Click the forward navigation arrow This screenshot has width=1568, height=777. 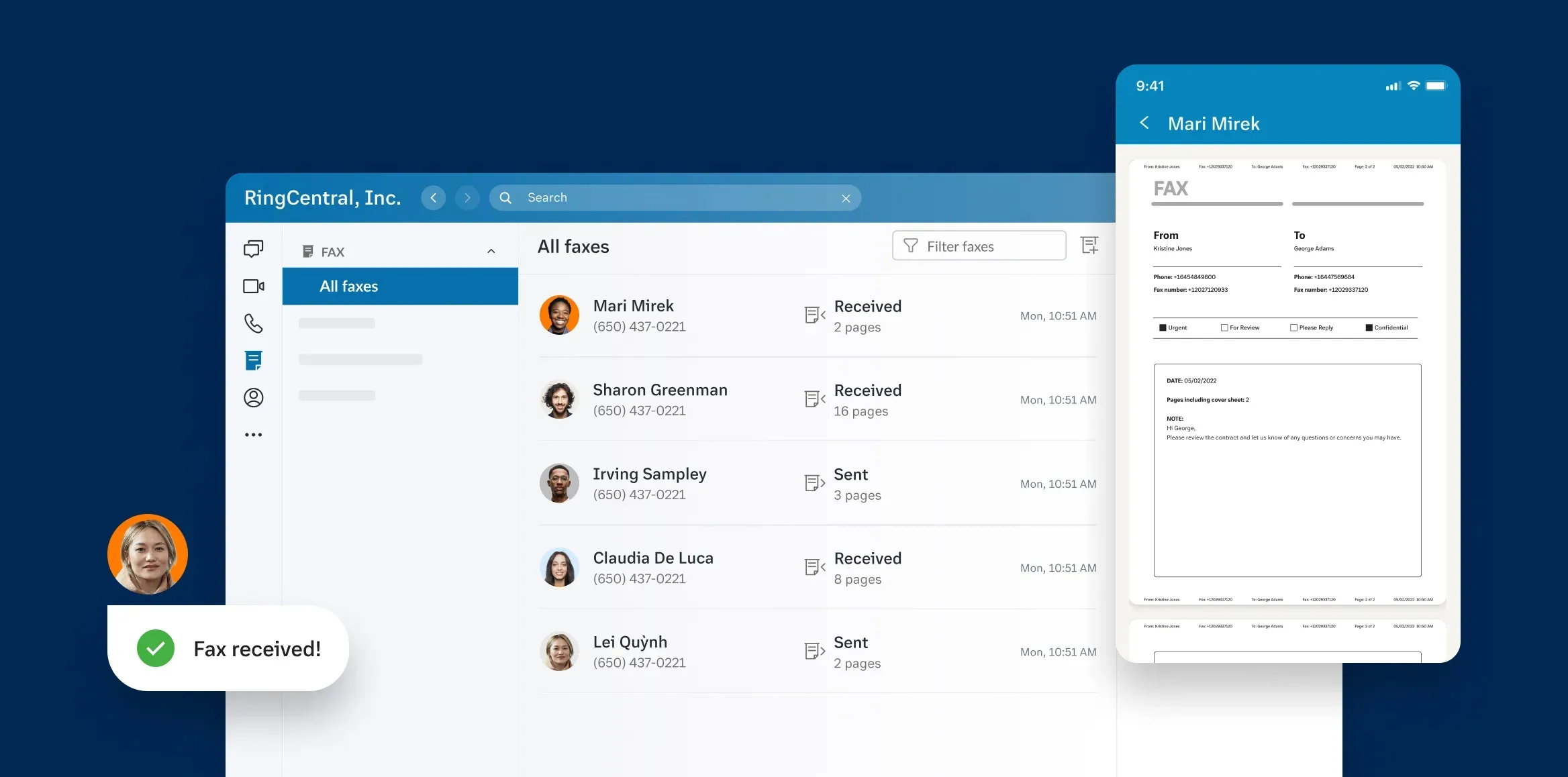pos(467,197)
